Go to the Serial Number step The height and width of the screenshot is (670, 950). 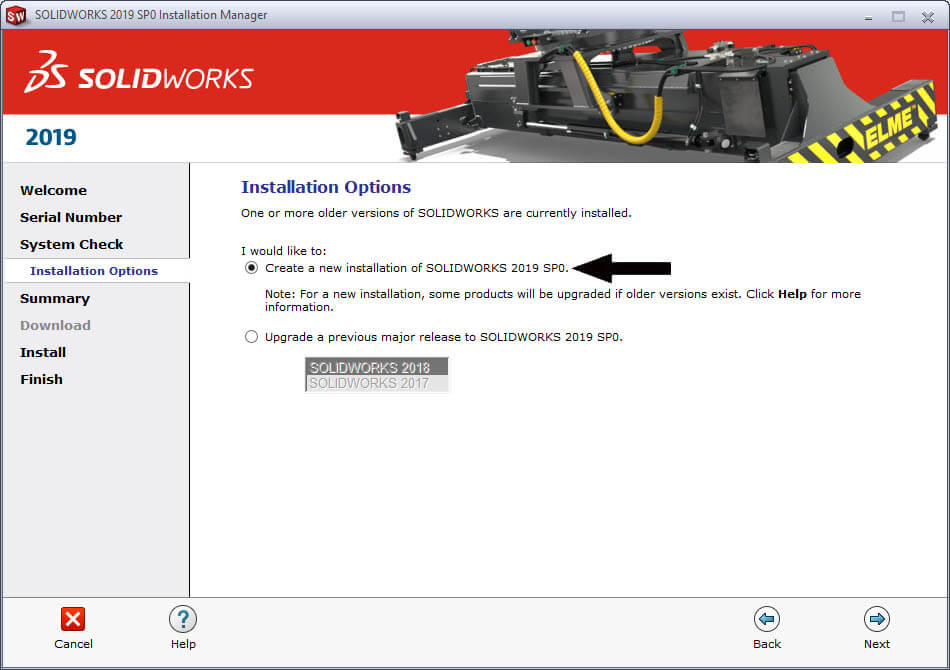click(x=71, y=217)
